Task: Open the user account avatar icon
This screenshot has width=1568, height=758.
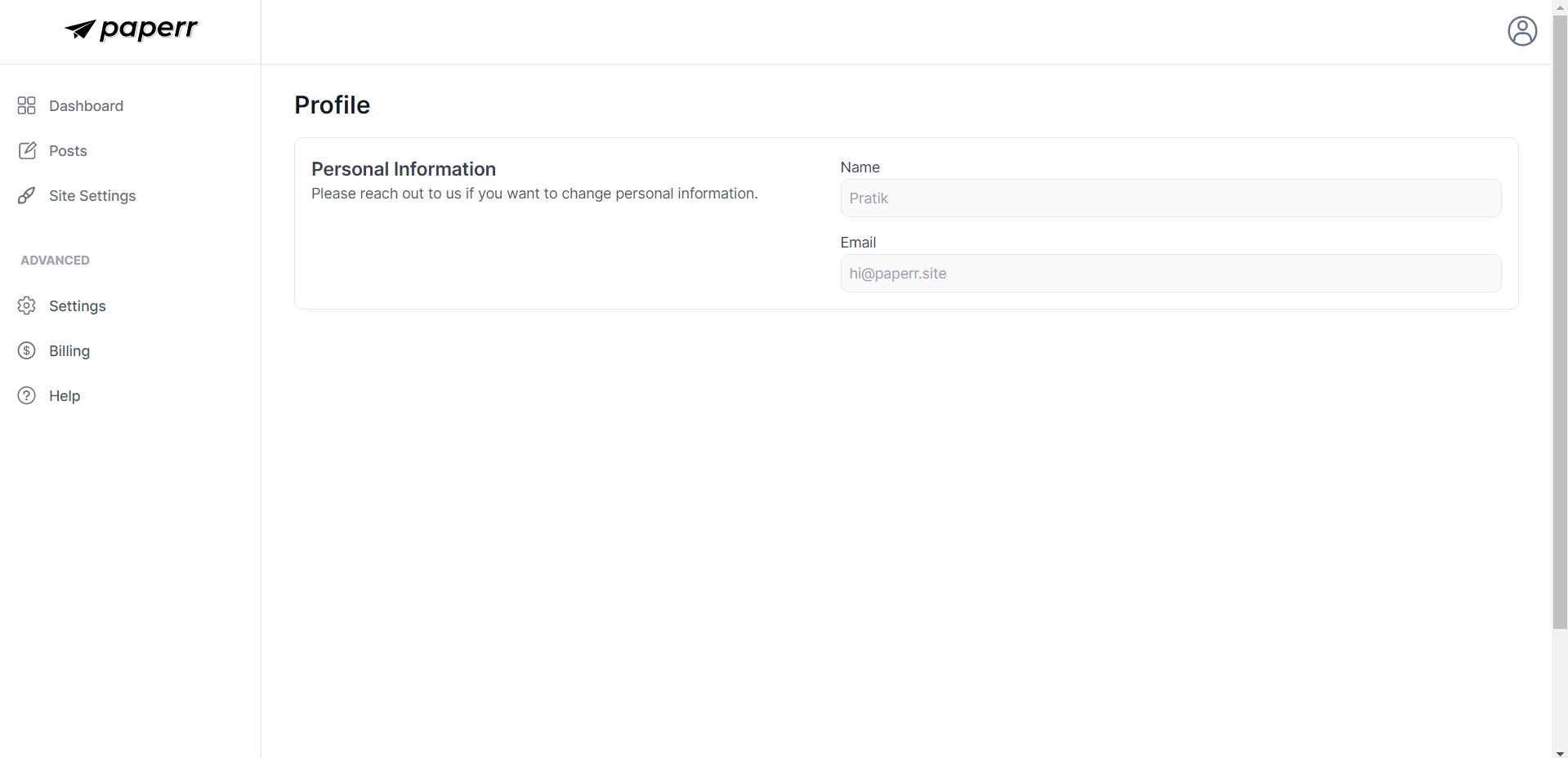Action: pyautogui.click(x=1522, y=31)
